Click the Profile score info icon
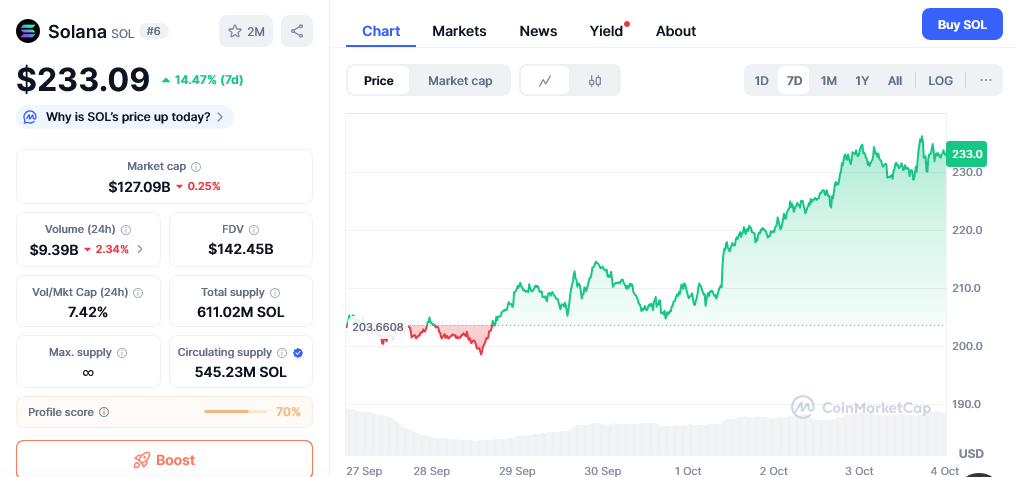Screen dimensions: 1016x477 pos(105,412)
